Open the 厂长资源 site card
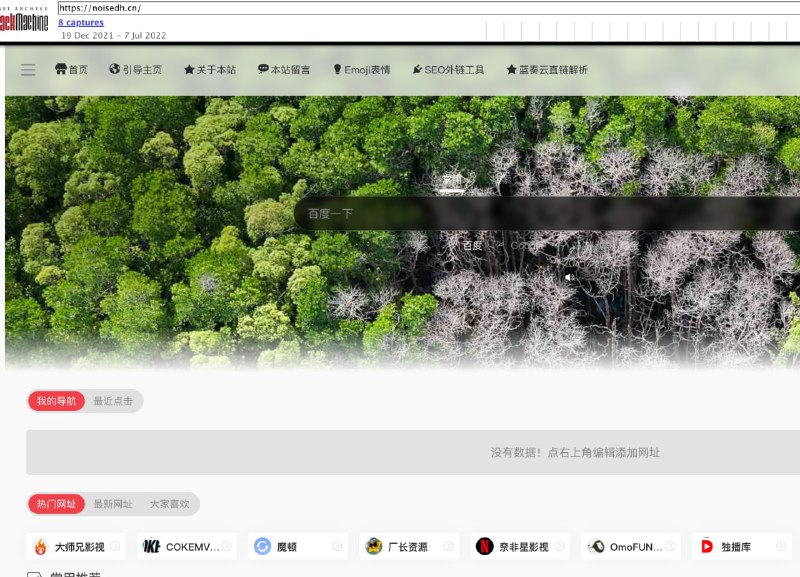 [409, 546]
